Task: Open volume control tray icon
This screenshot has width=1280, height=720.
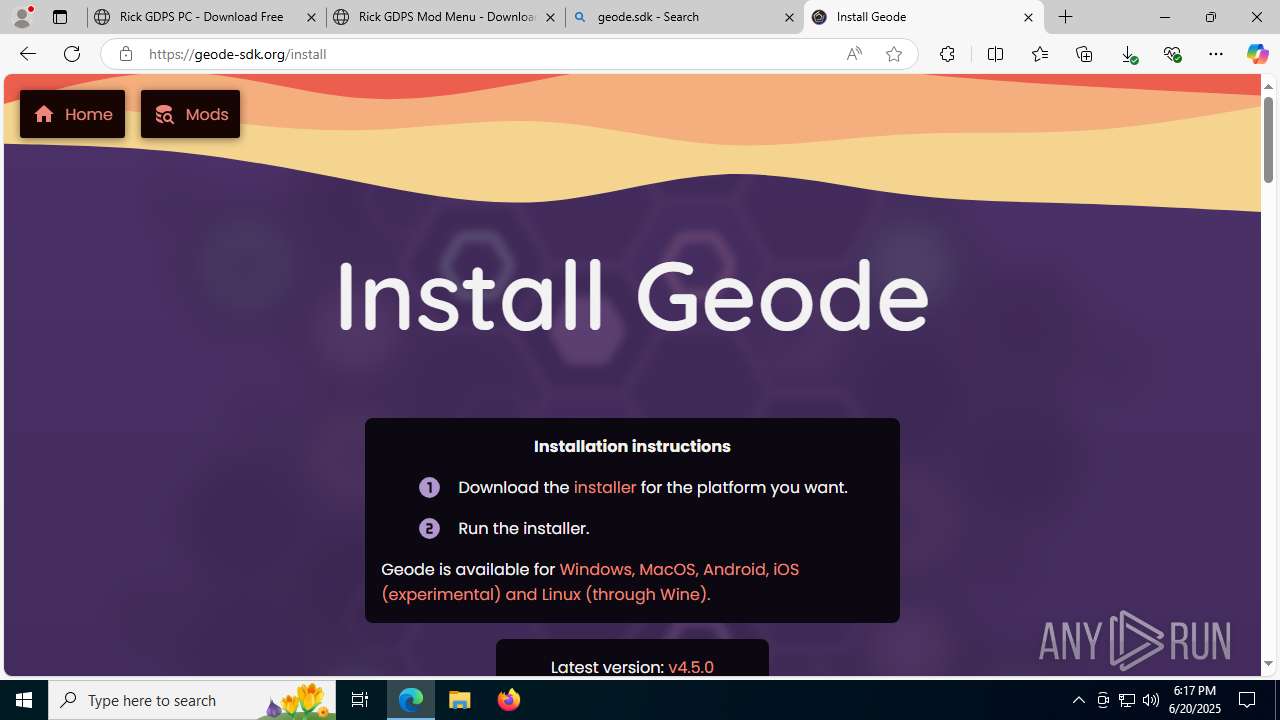Action: (x=1151, y=700)
